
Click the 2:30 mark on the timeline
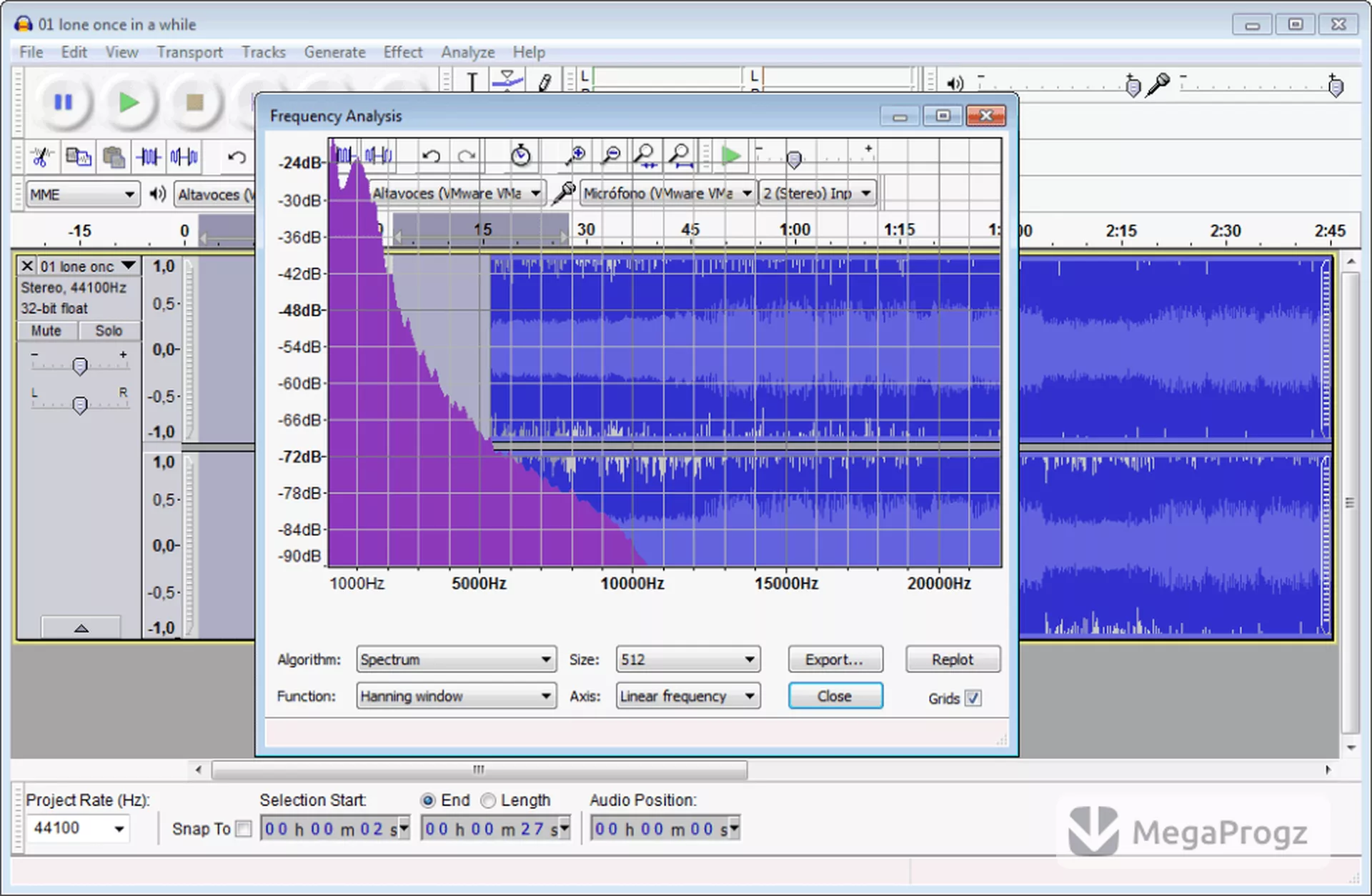(x=1225, y=231)
